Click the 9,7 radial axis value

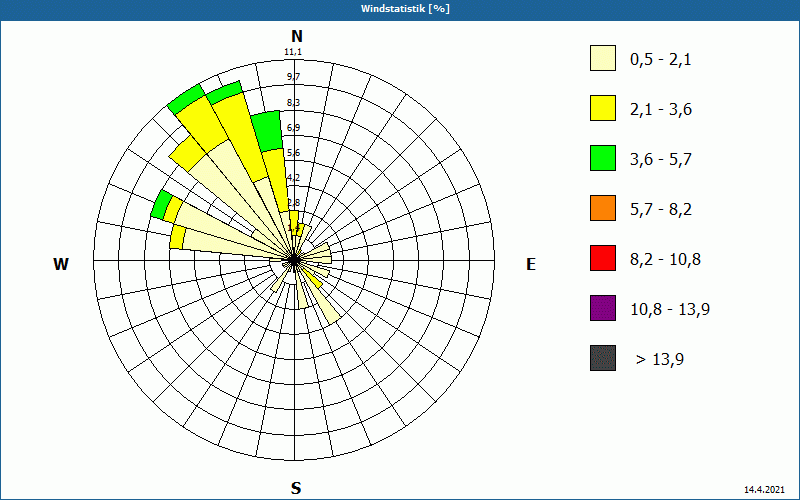(x=293, y=77)
